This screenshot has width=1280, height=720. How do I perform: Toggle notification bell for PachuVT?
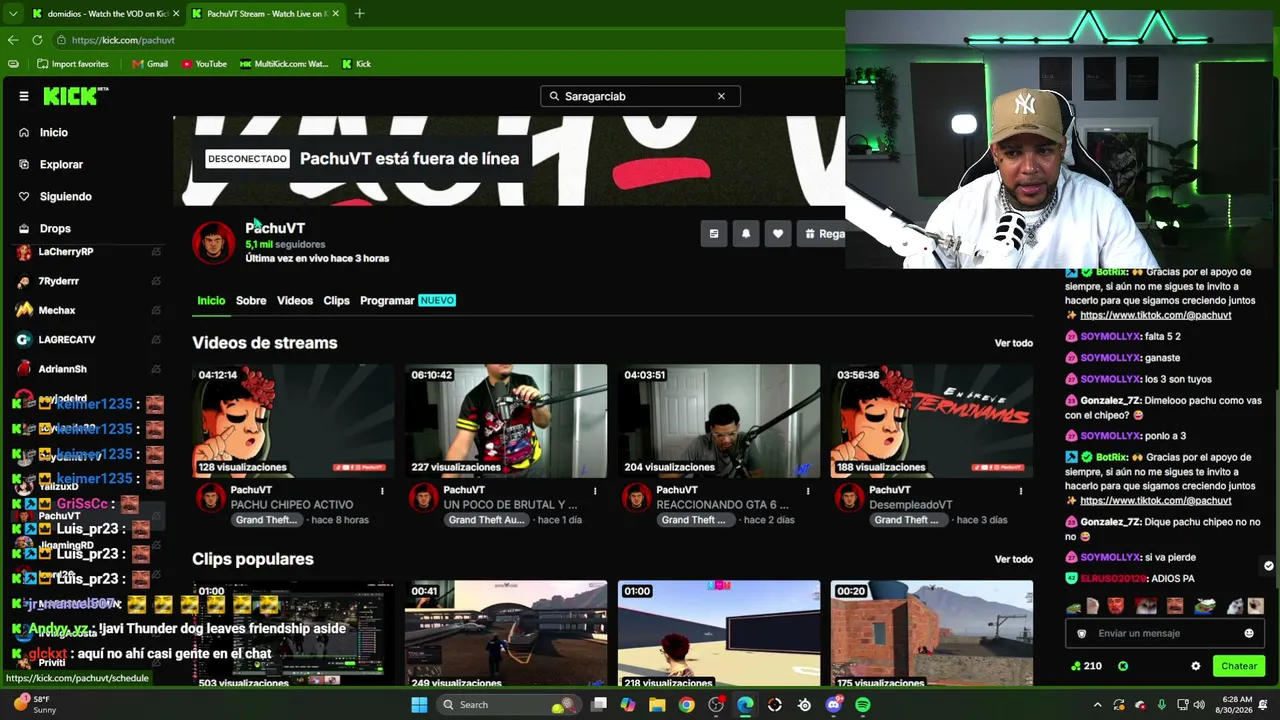click(746, 234)
